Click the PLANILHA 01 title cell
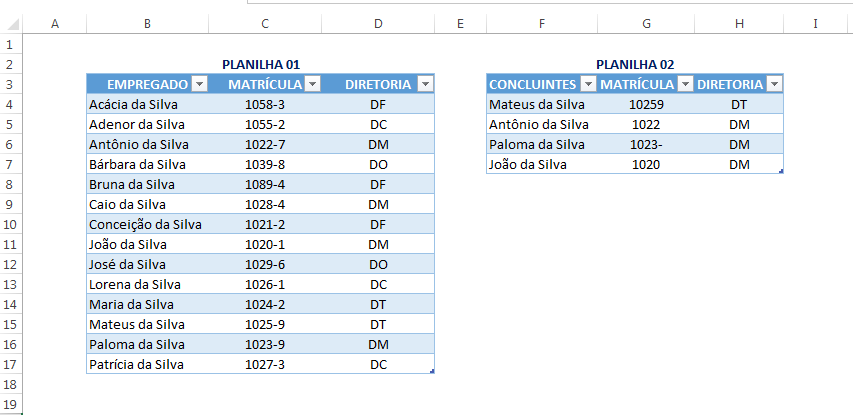Screen dimensions: 853x415 (261, 65)
